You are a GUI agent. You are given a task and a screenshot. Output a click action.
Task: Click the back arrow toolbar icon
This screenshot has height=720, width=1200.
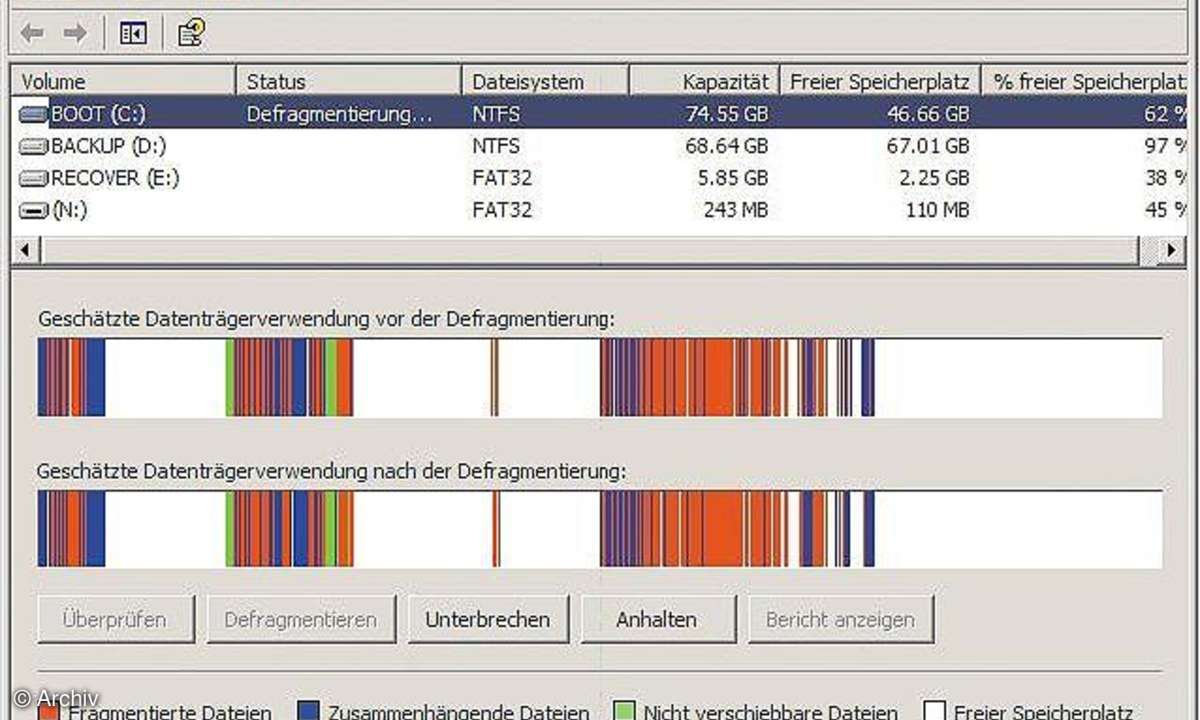[32, 34]
